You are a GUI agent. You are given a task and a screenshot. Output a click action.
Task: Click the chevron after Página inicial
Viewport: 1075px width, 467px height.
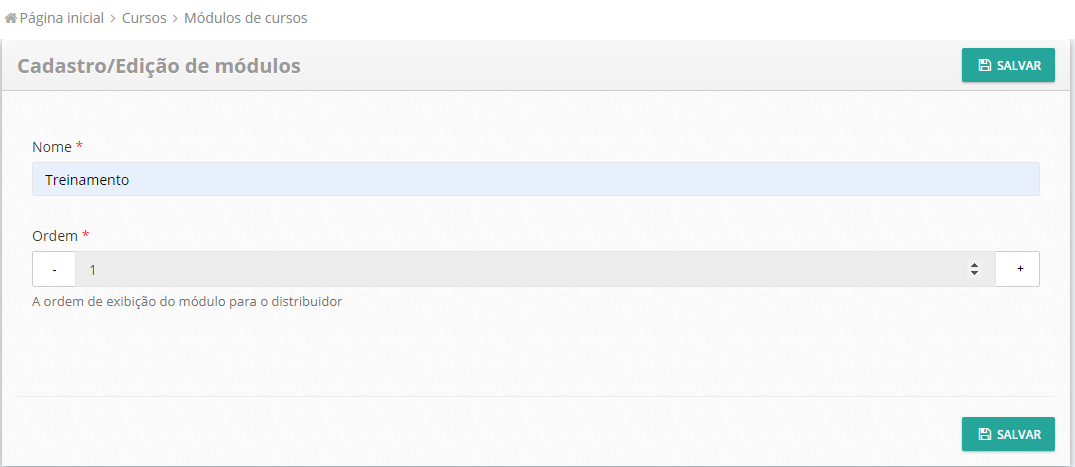tap(113, 18)
